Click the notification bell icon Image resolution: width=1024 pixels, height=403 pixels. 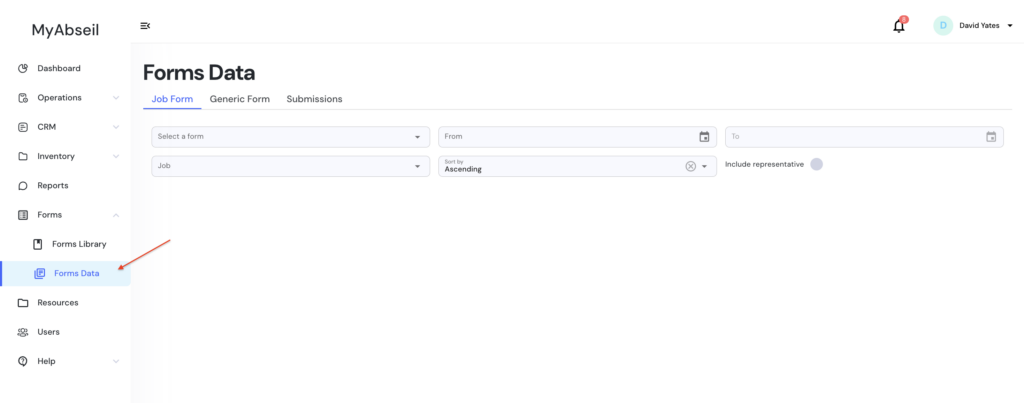[898, 26]
